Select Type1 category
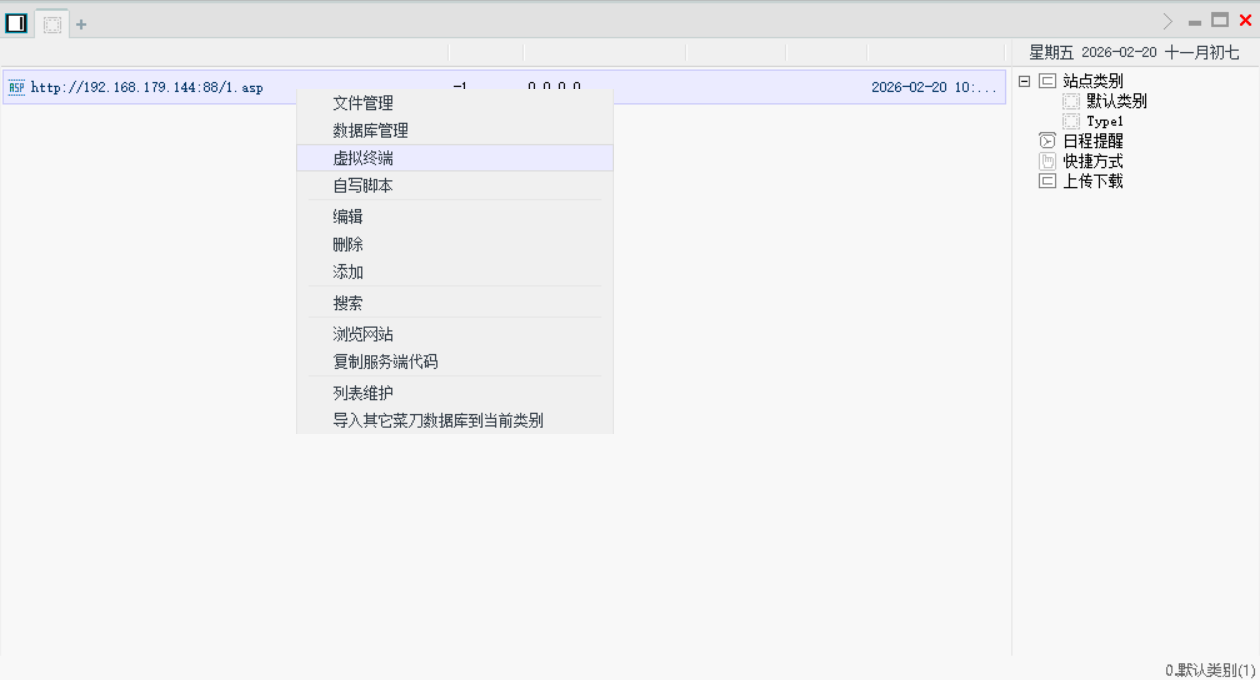1260x680 pixels. [1105, 121]
